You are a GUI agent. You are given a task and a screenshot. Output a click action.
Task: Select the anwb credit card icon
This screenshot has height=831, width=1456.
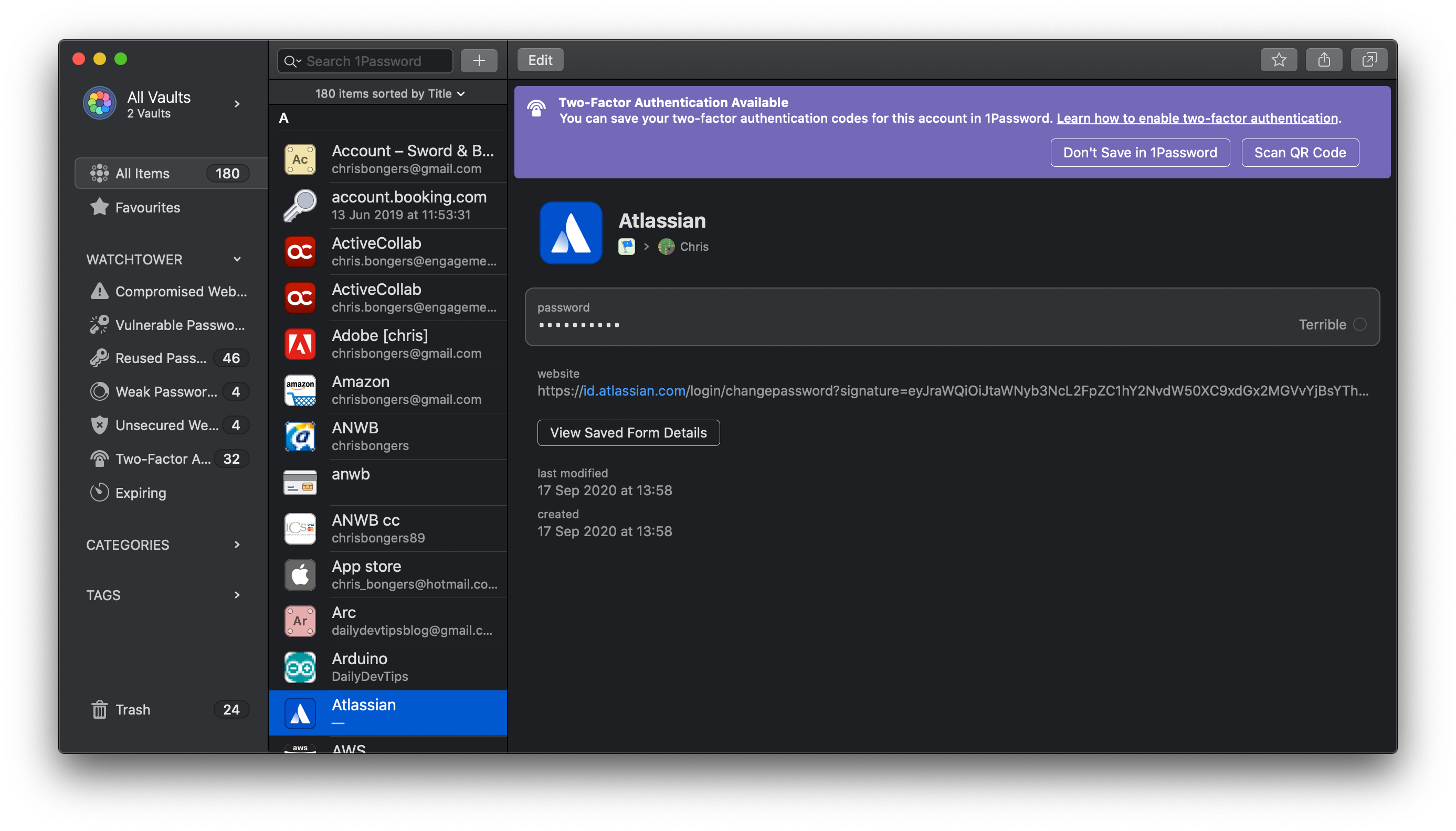pos(300,483)
